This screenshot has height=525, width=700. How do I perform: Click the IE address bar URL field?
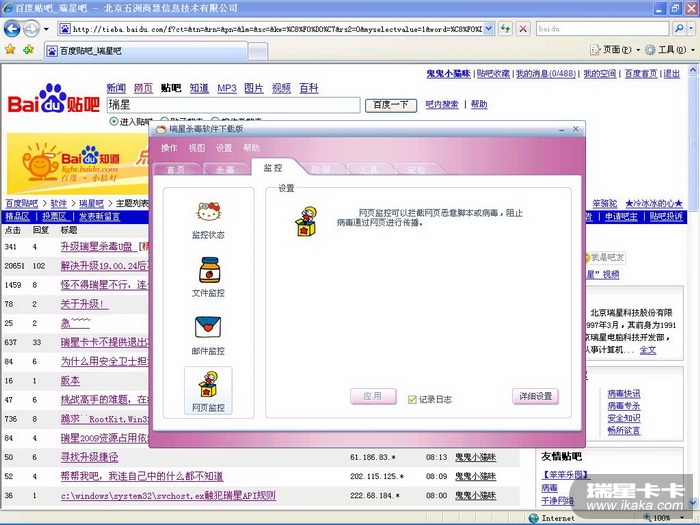pos(277,29)
